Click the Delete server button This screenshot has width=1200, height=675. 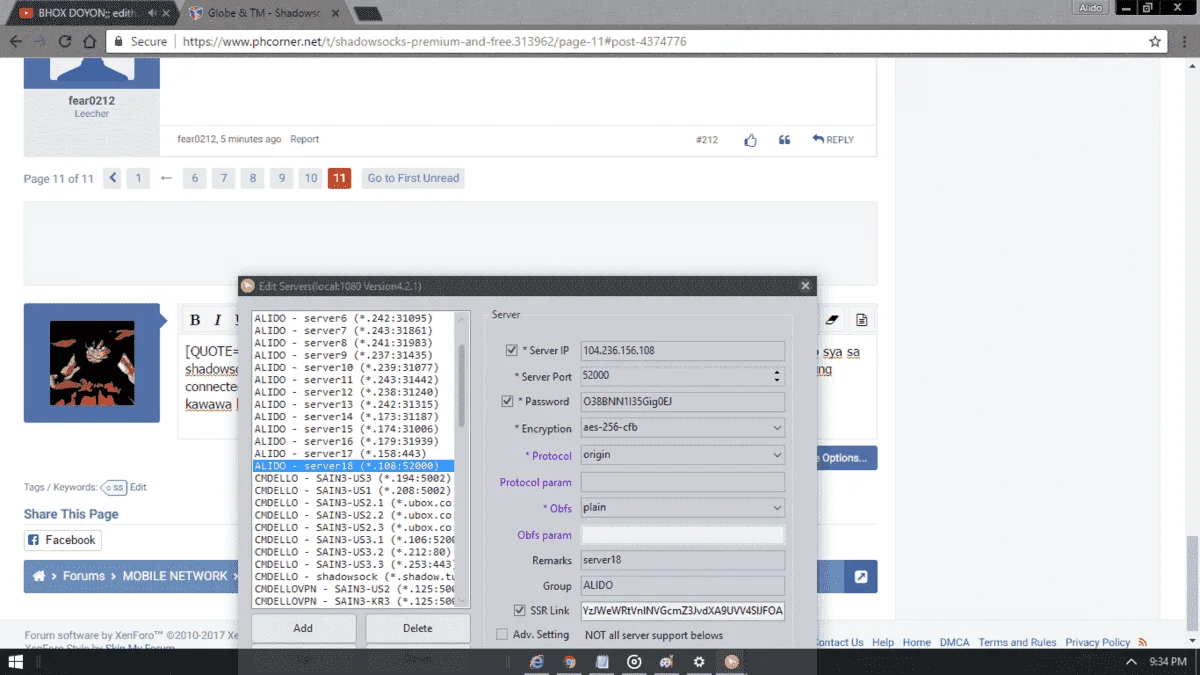click(418, 628)
